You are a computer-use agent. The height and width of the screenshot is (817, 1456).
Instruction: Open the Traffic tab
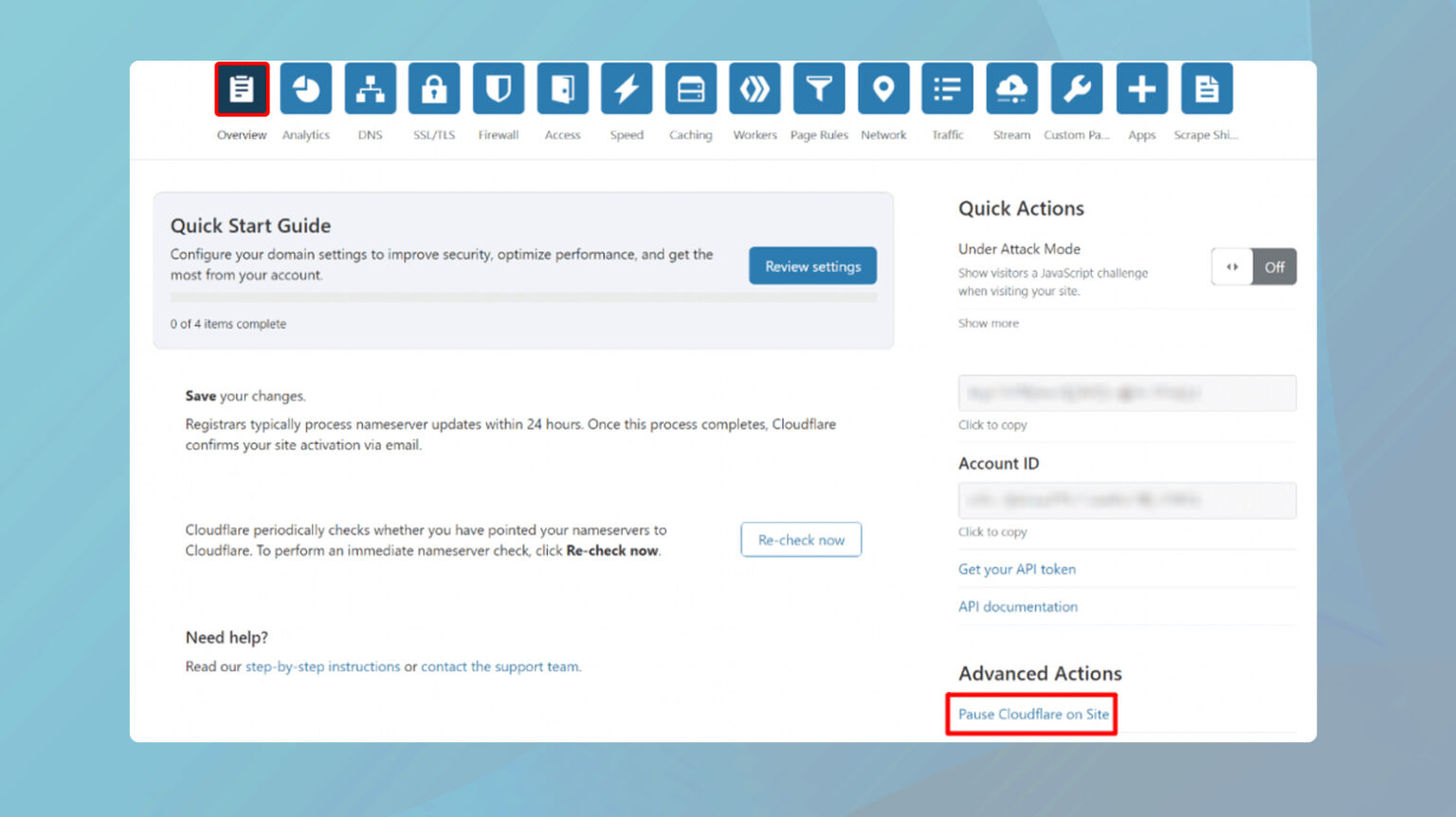947,88
